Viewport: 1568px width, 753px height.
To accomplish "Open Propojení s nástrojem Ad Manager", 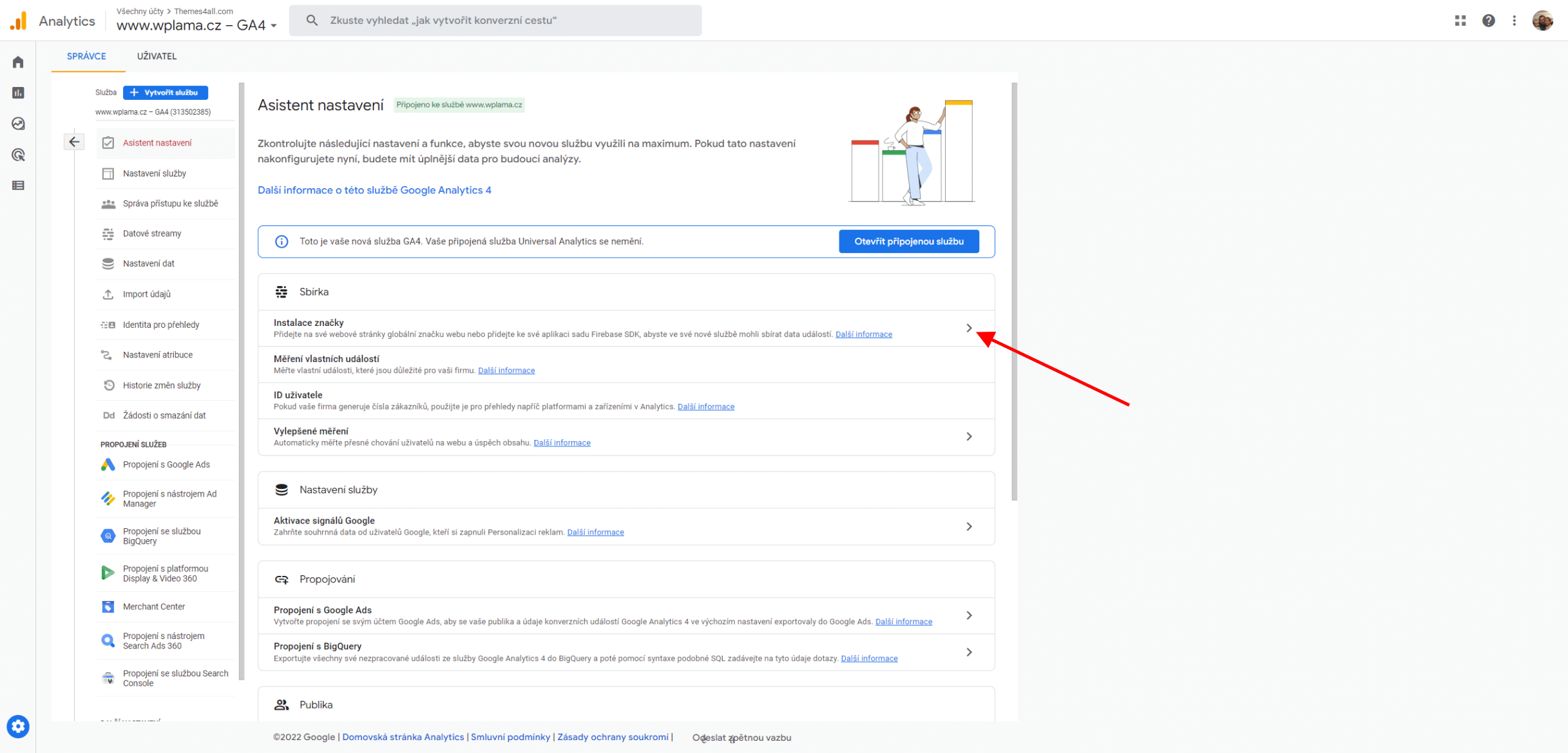I will click(x=166, y=499).
